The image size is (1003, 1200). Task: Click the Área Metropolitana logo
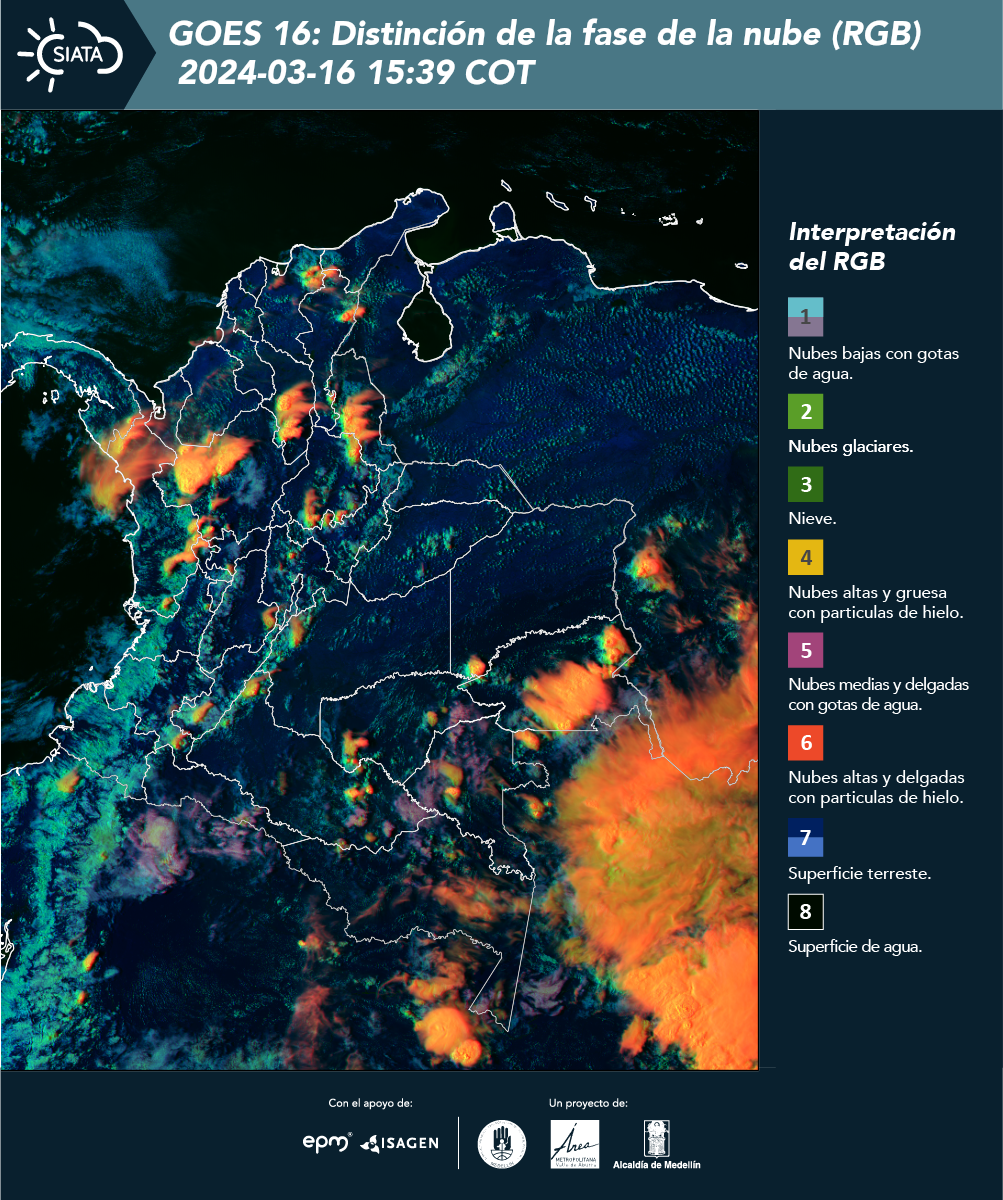pyautogui.click(x=575, y=1144)
